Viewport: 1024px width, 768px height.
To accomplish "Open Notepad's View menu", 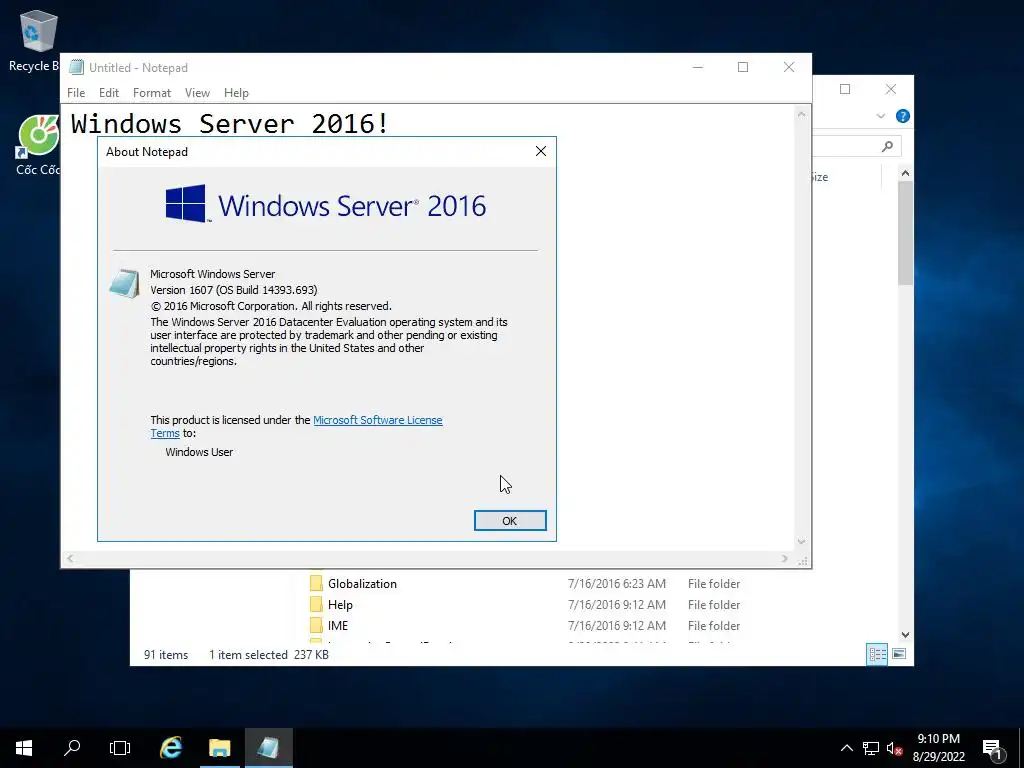I will pyautogui.click(x=197, y=93).
